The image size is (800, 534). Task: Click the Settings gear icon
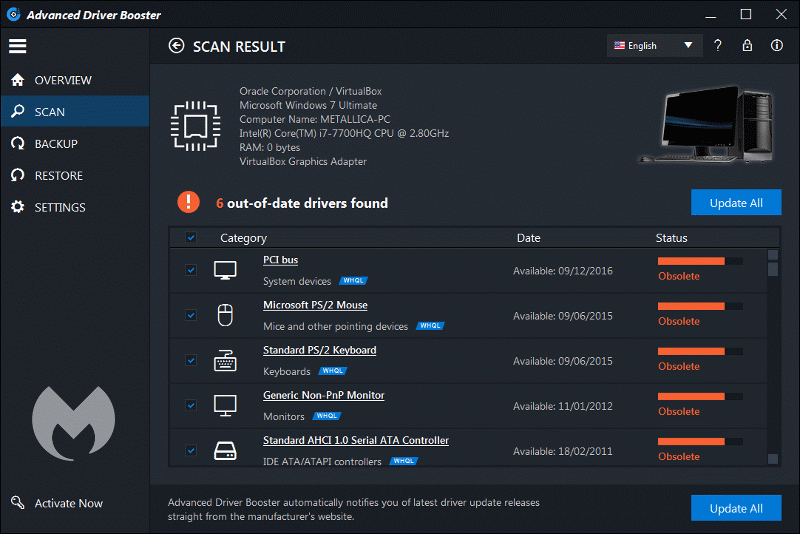[x=18, y=207]
